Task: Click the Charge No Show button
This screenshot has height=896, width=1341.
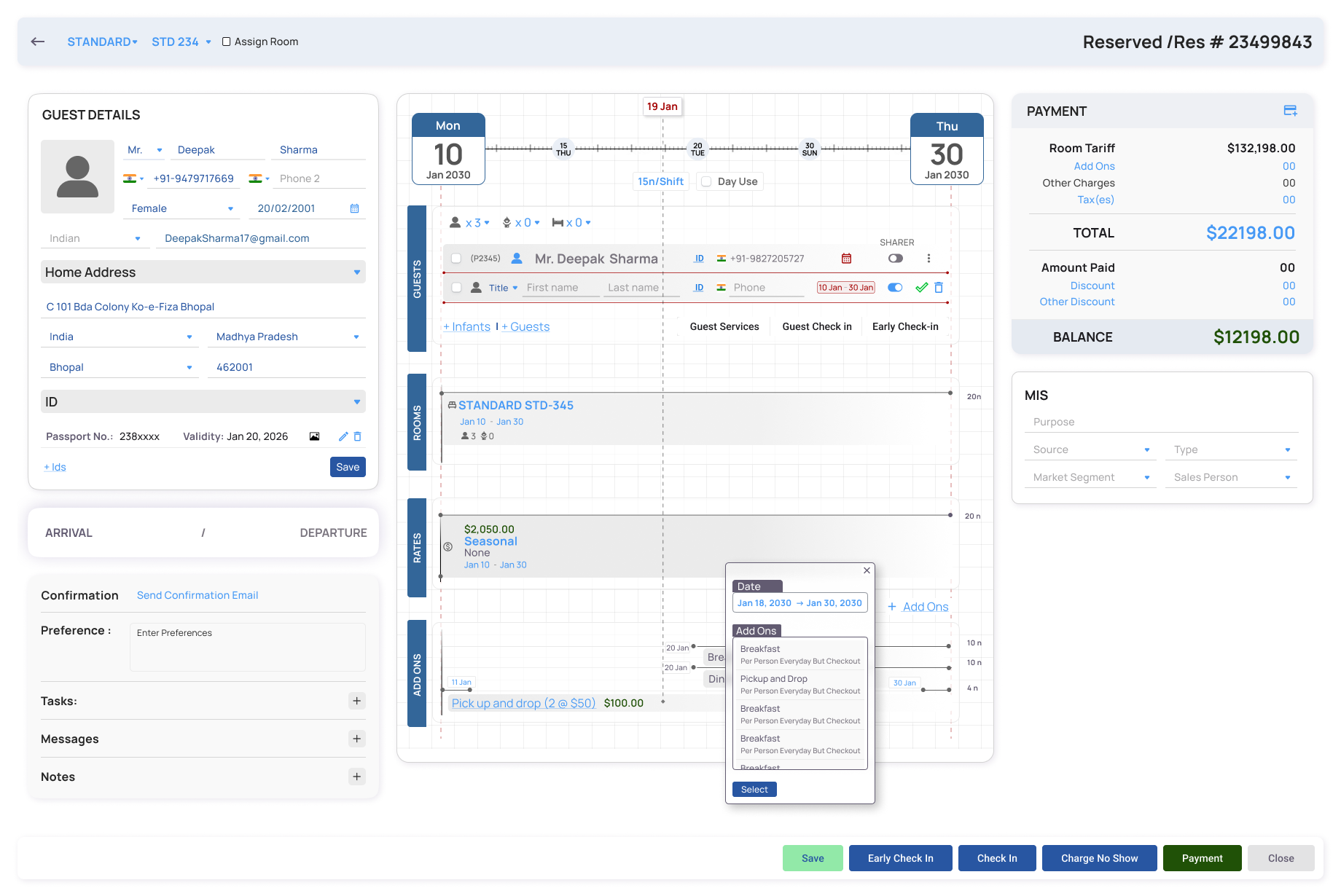Action: click(1099, 858)
